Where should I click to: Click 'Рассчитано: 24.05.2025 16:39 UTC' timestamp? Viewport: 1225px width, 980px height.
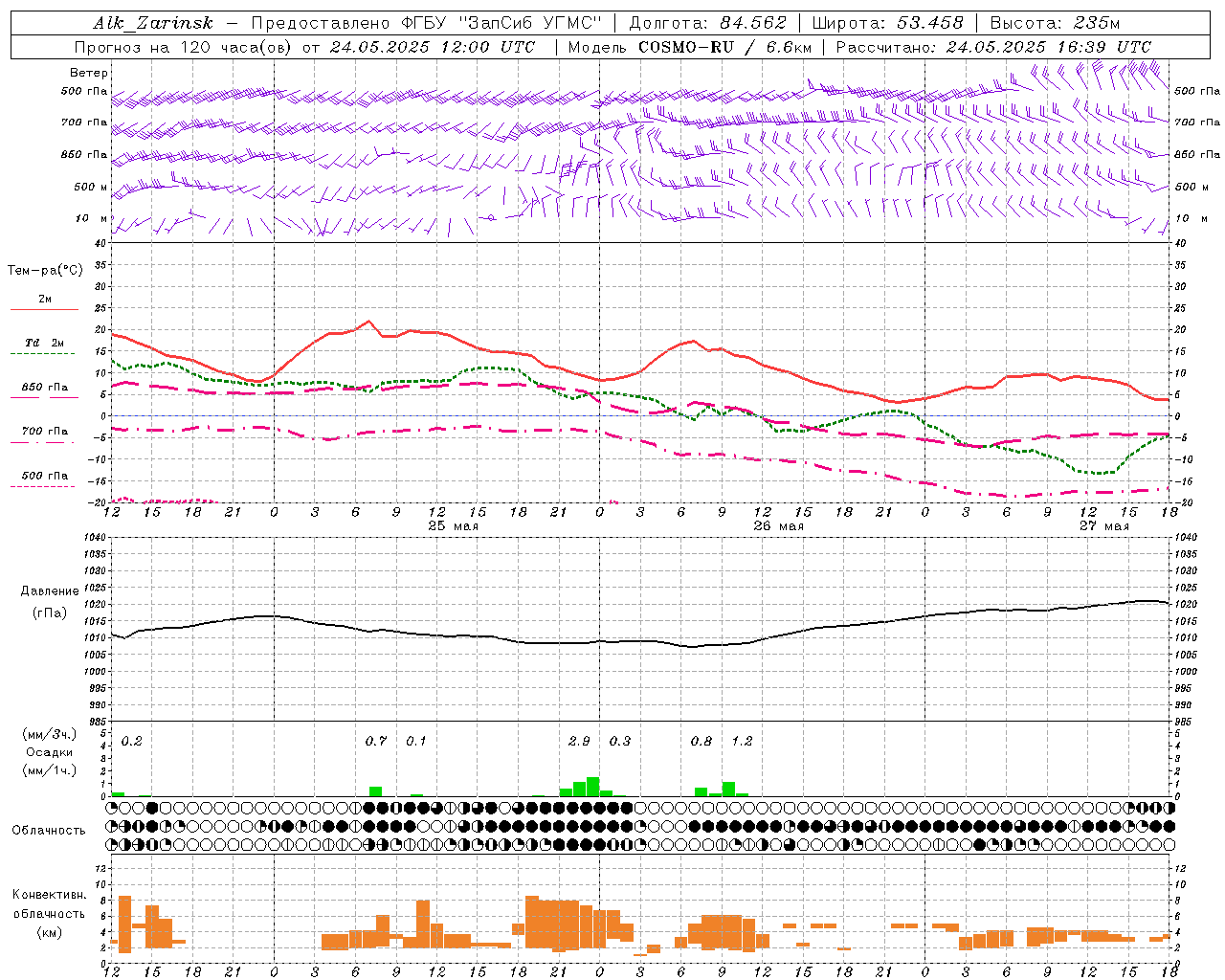click(993, 47)
